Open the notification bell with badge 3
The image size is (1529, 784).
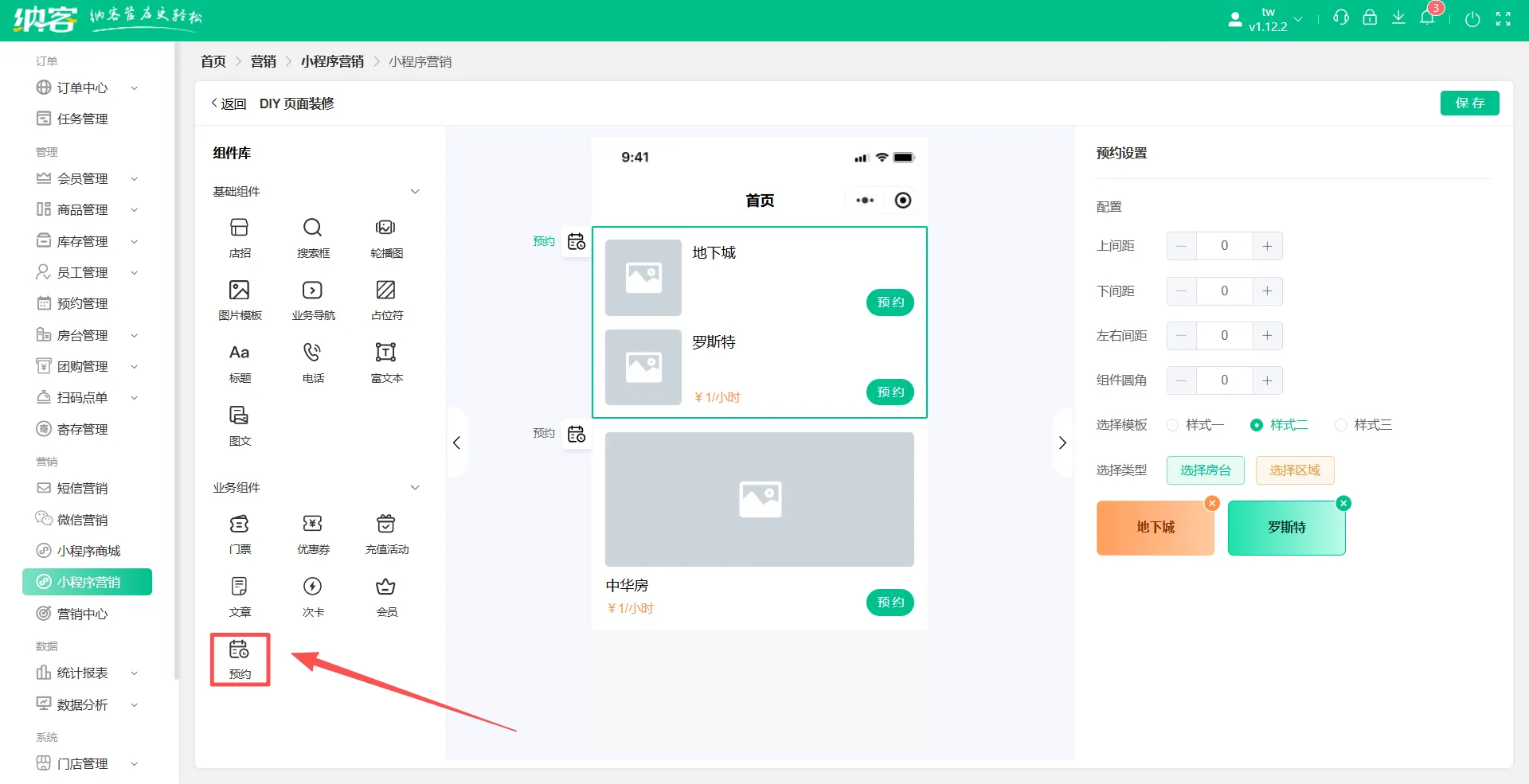(x=1427, y=18)
